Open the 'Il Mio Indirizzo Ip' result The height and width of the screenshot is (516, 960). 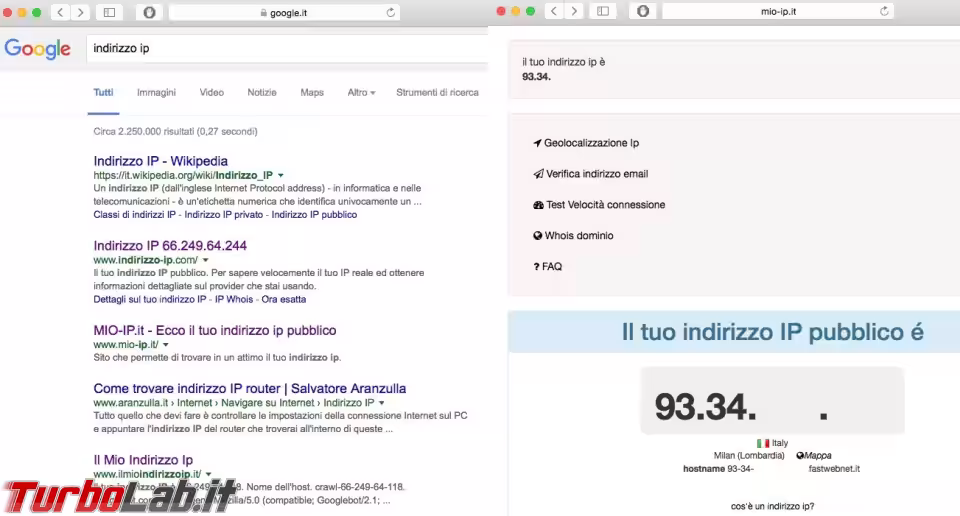143,460
